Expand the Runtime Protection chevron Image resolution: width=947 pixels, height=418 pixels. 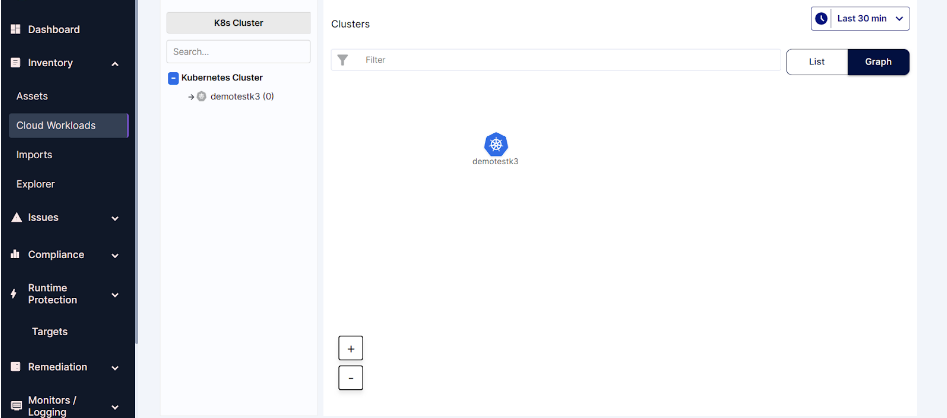tap(115, 295)
